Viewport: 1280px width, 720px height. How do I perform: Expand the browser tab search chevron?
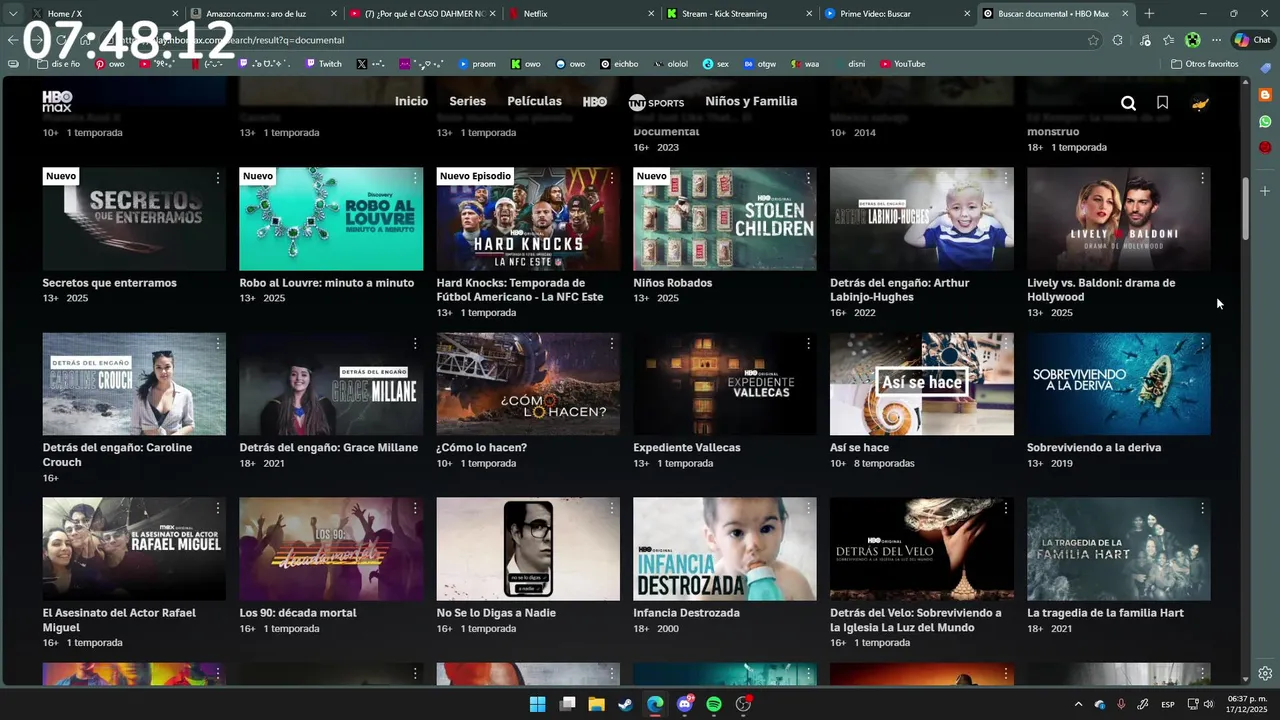13,14
